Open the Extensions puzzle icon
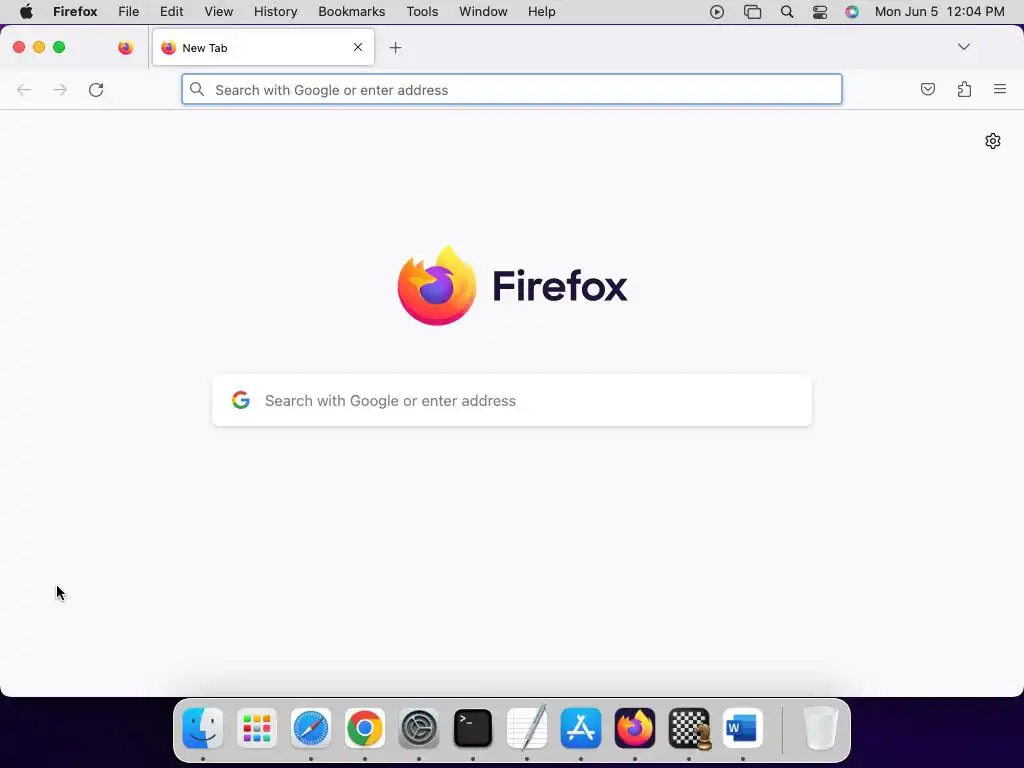1024x768 pixels. pyautogui.click(x=964, y=89)
